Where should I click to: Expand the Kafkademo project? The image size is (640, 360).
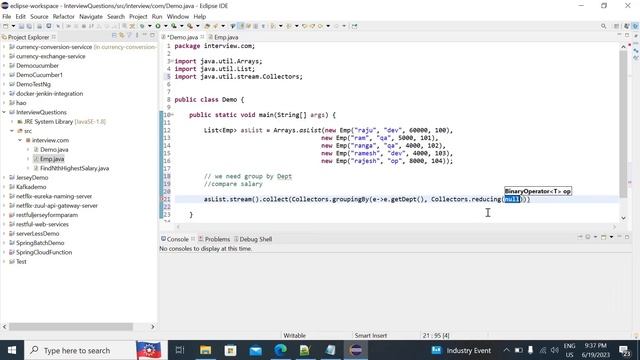point(4,187)
